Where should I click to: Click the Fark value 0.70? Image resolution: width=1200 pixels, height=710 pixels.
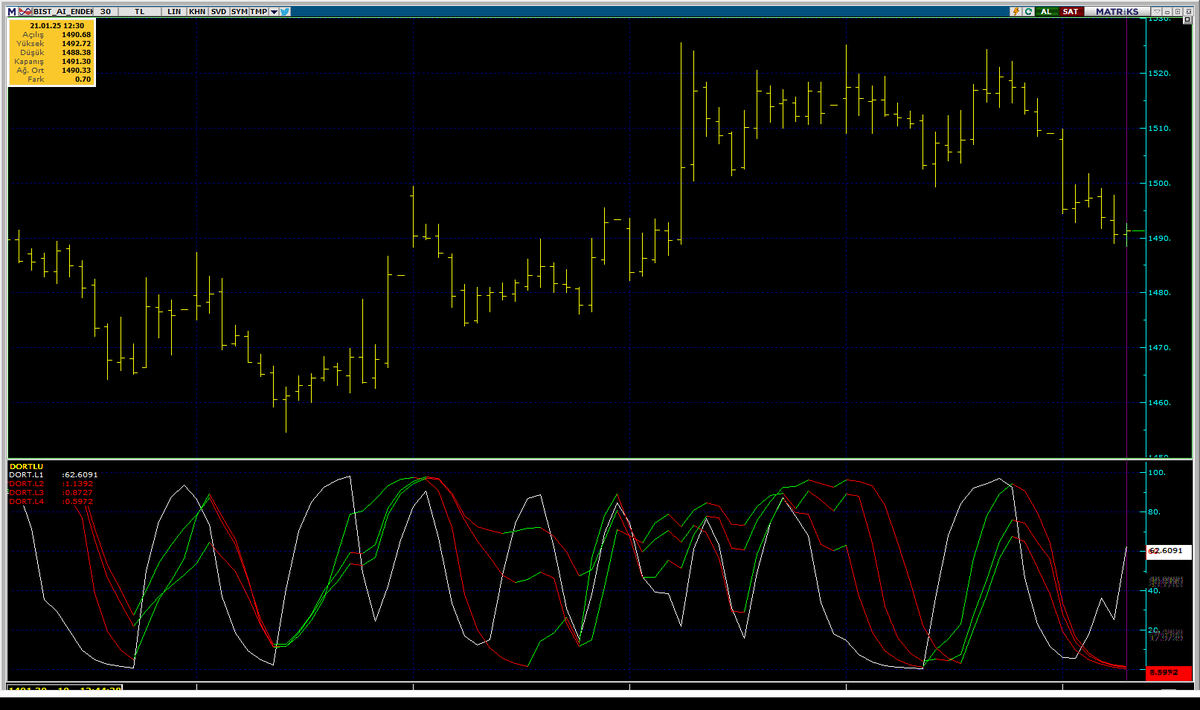click(83, 79)
